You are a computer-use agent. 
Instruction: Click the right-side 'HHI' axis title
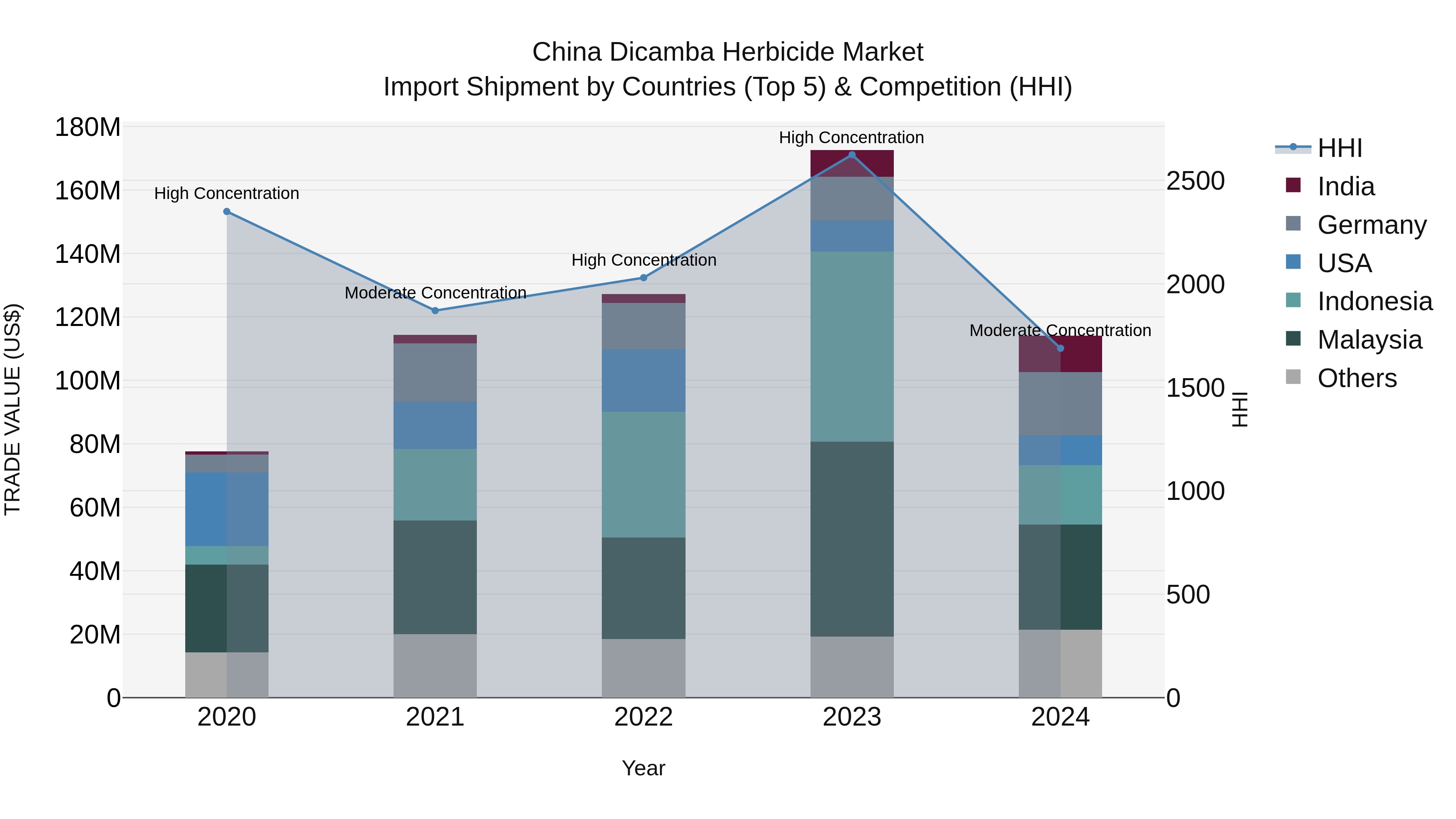click(1240, 409)
